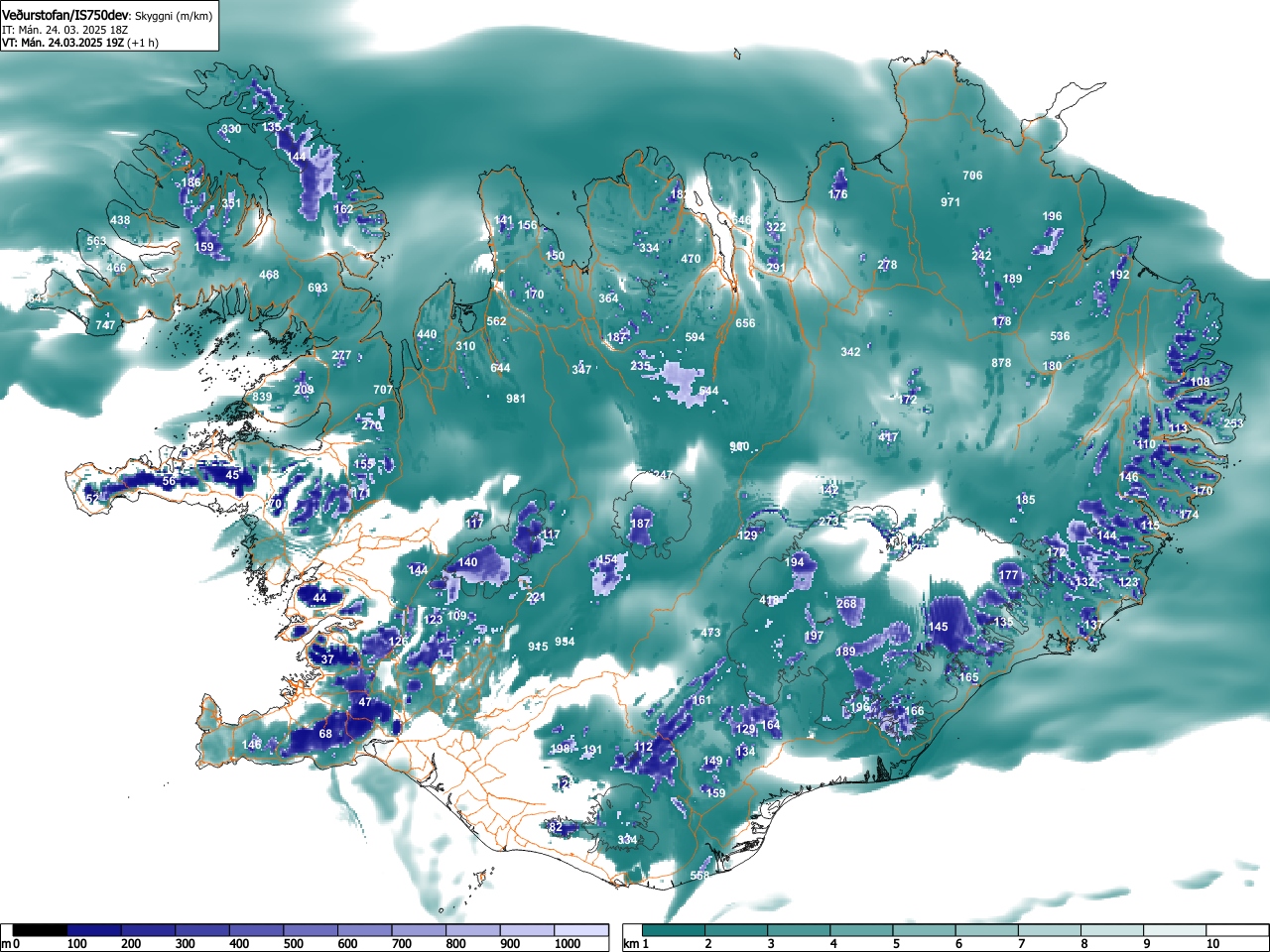
Task: Click the visibility value '438' on the map
Action: click(120, 221)
